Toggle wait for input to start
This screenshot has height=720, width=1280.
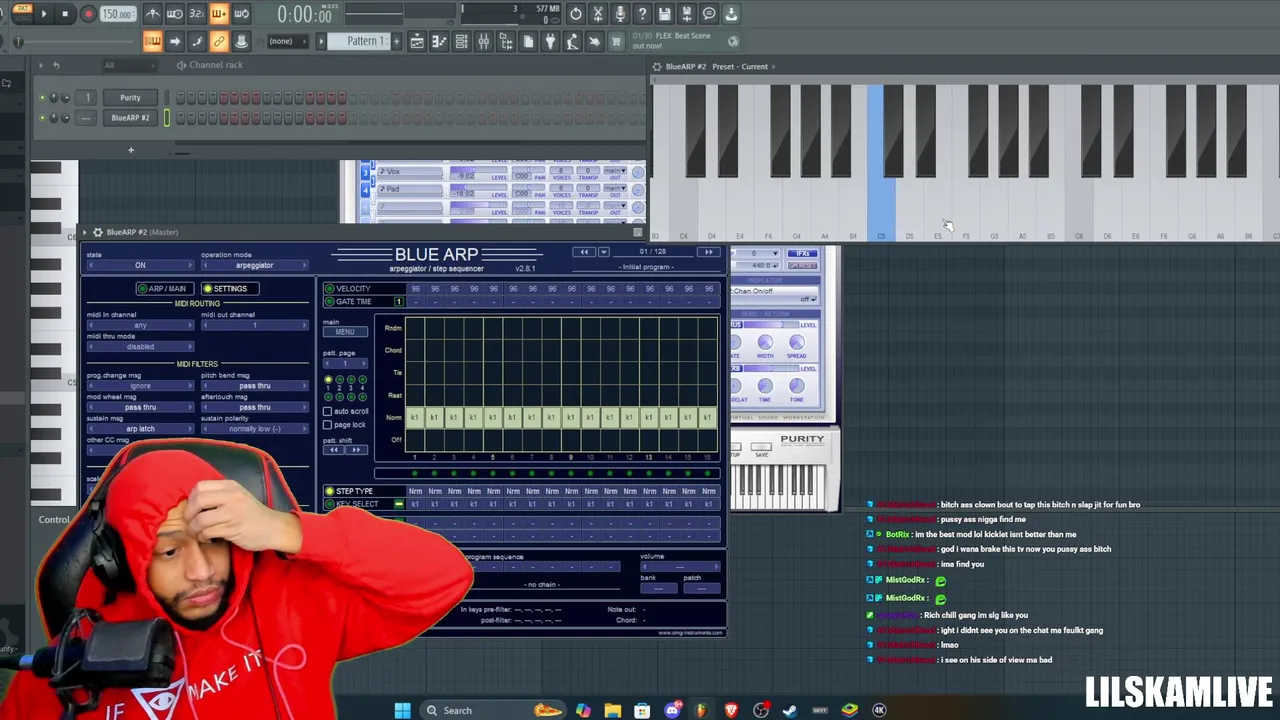click(x=175, y=14)
